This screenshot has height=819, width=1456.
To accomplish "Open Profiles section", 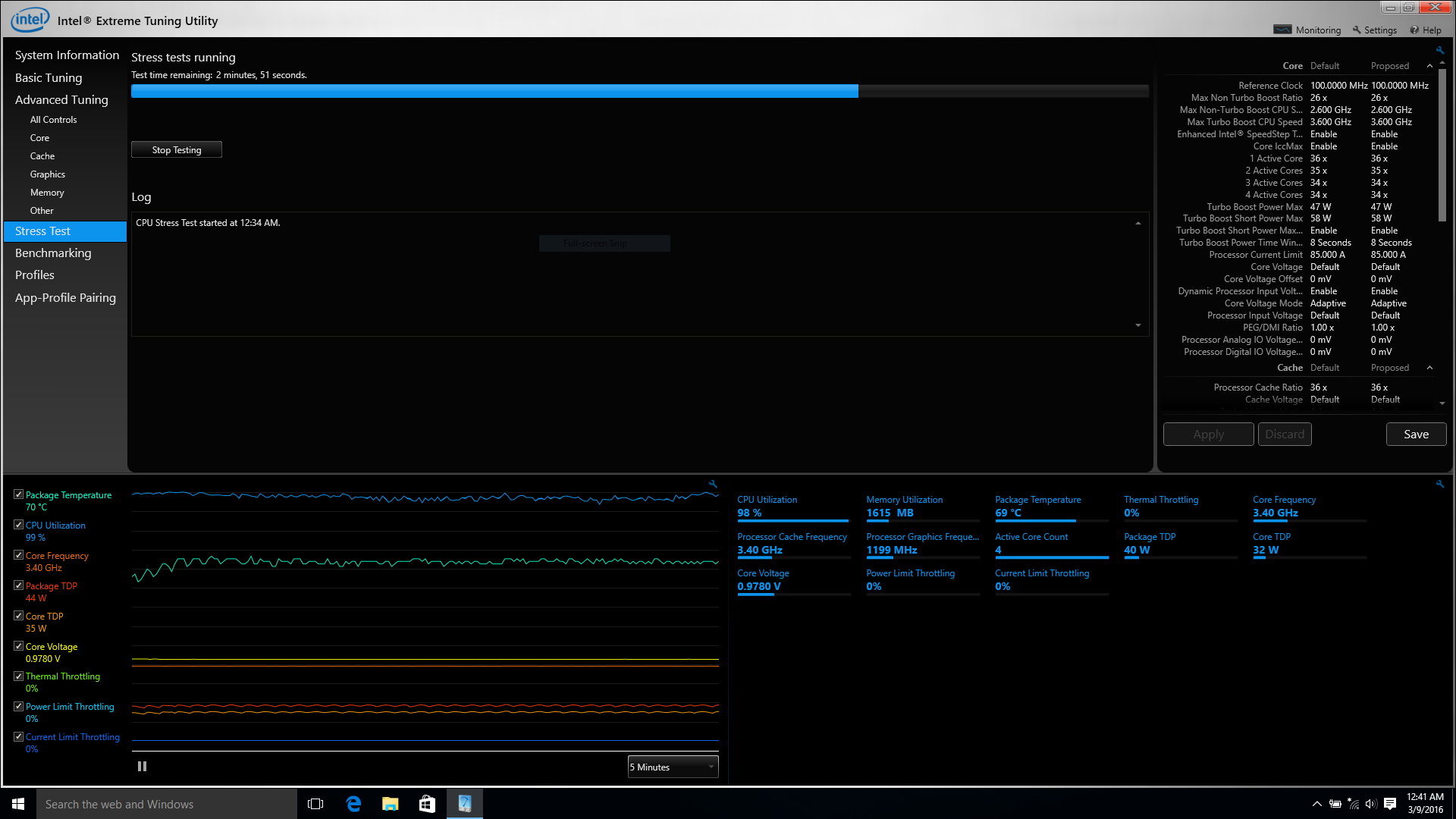I will tap(35, 275).
